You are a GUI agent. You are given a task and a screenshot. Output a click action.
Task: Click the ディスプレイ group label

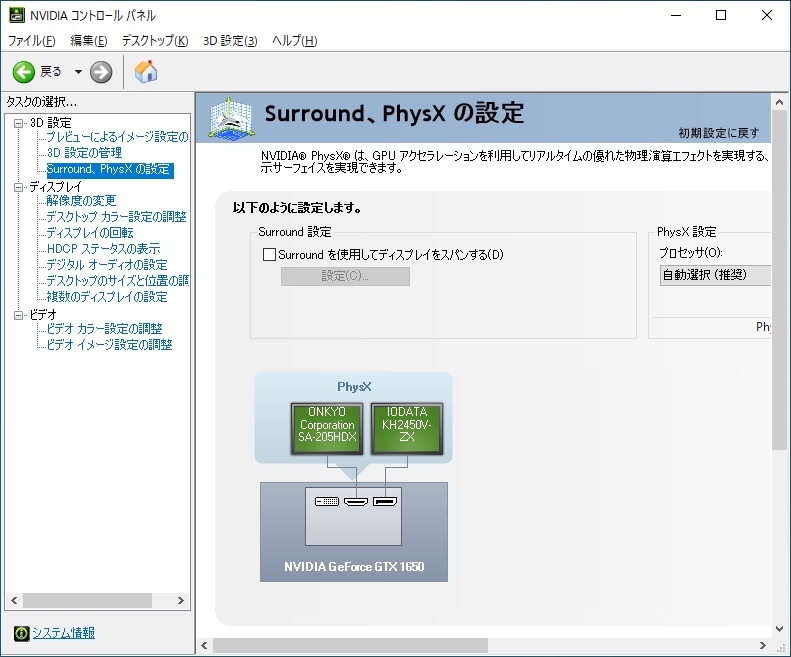tap(55, 187)
